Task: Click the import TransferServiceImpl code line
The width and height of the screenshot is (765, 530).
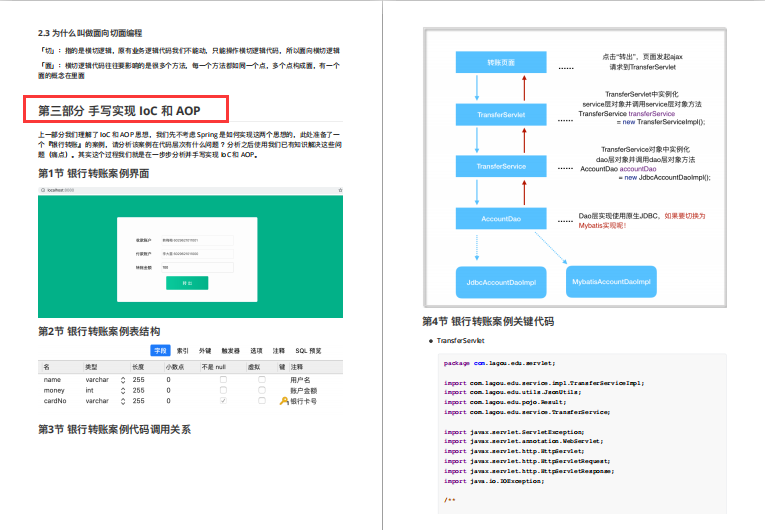Action: (x=544, y=383)
